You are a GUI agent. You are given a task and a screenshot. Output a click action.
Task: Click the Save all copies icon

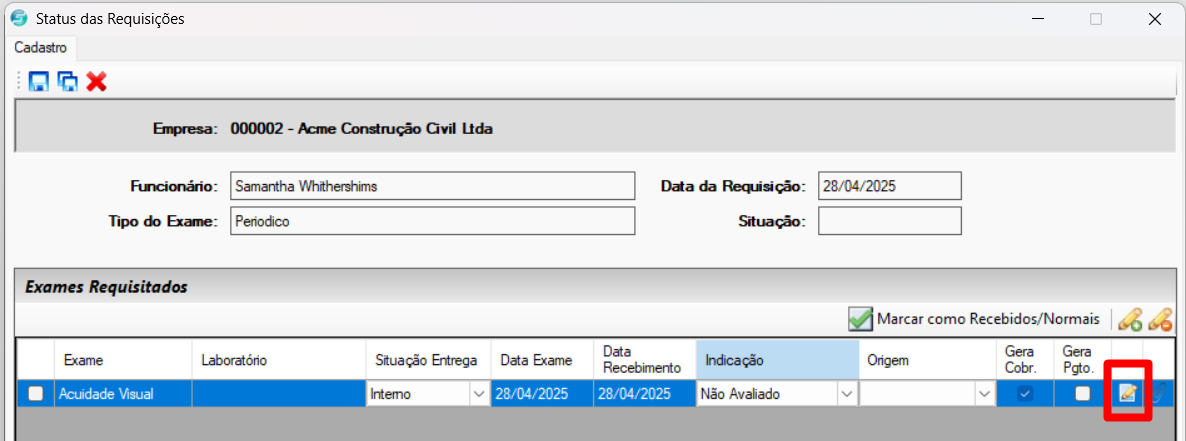point(67,82)
